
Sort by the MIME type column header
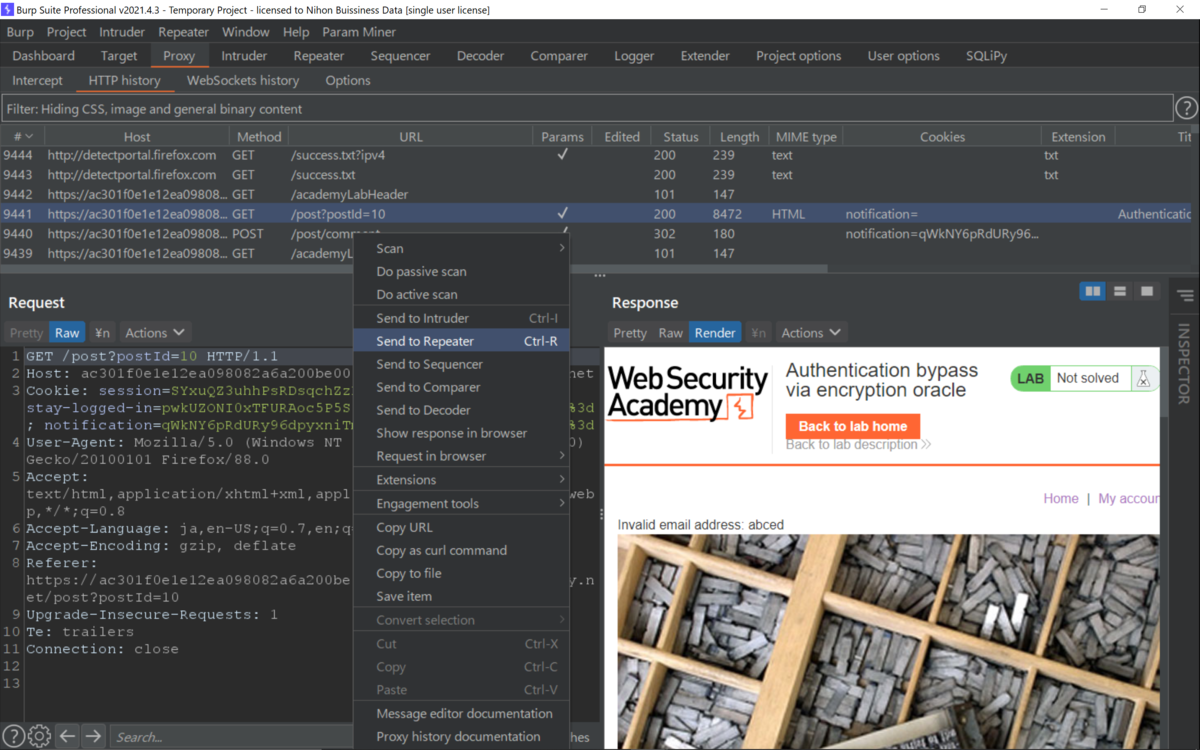pyautogui.click(x=806, y=137)
